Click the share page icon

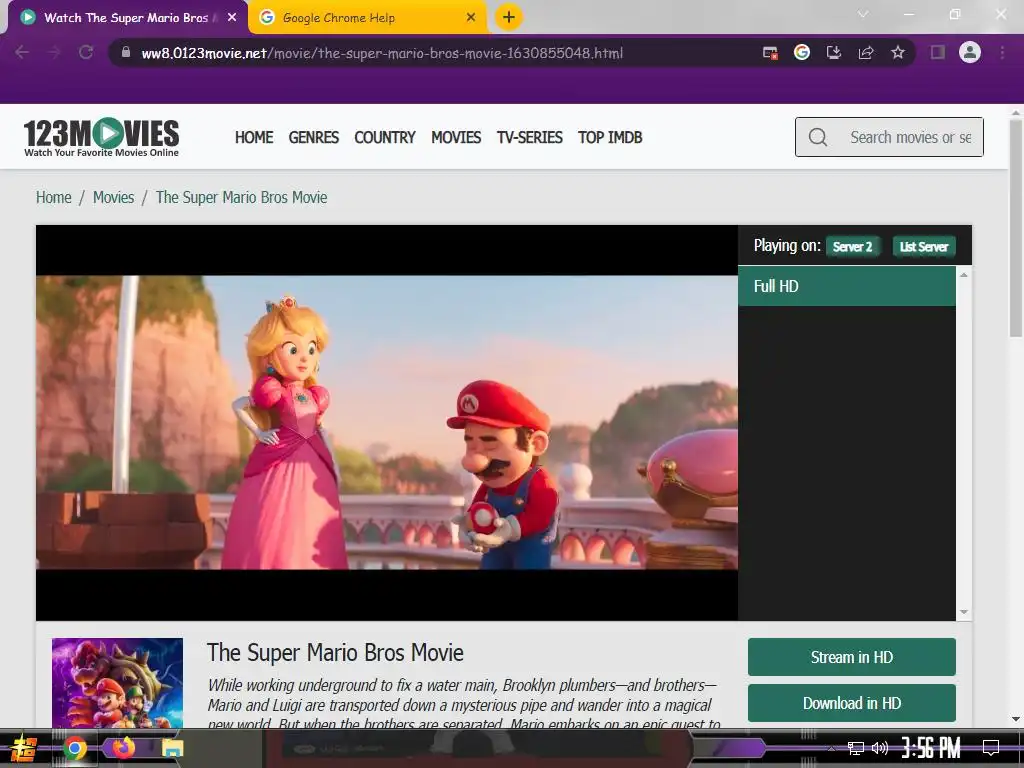[x=866, y=52]
